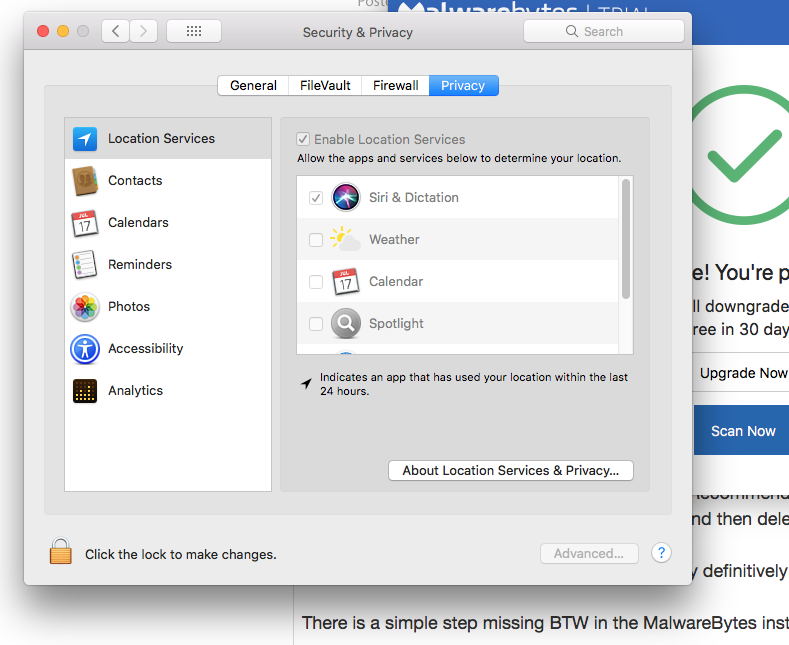Click the 'Weather' row text
789x645 pixels.
click(x=394, y=239)
